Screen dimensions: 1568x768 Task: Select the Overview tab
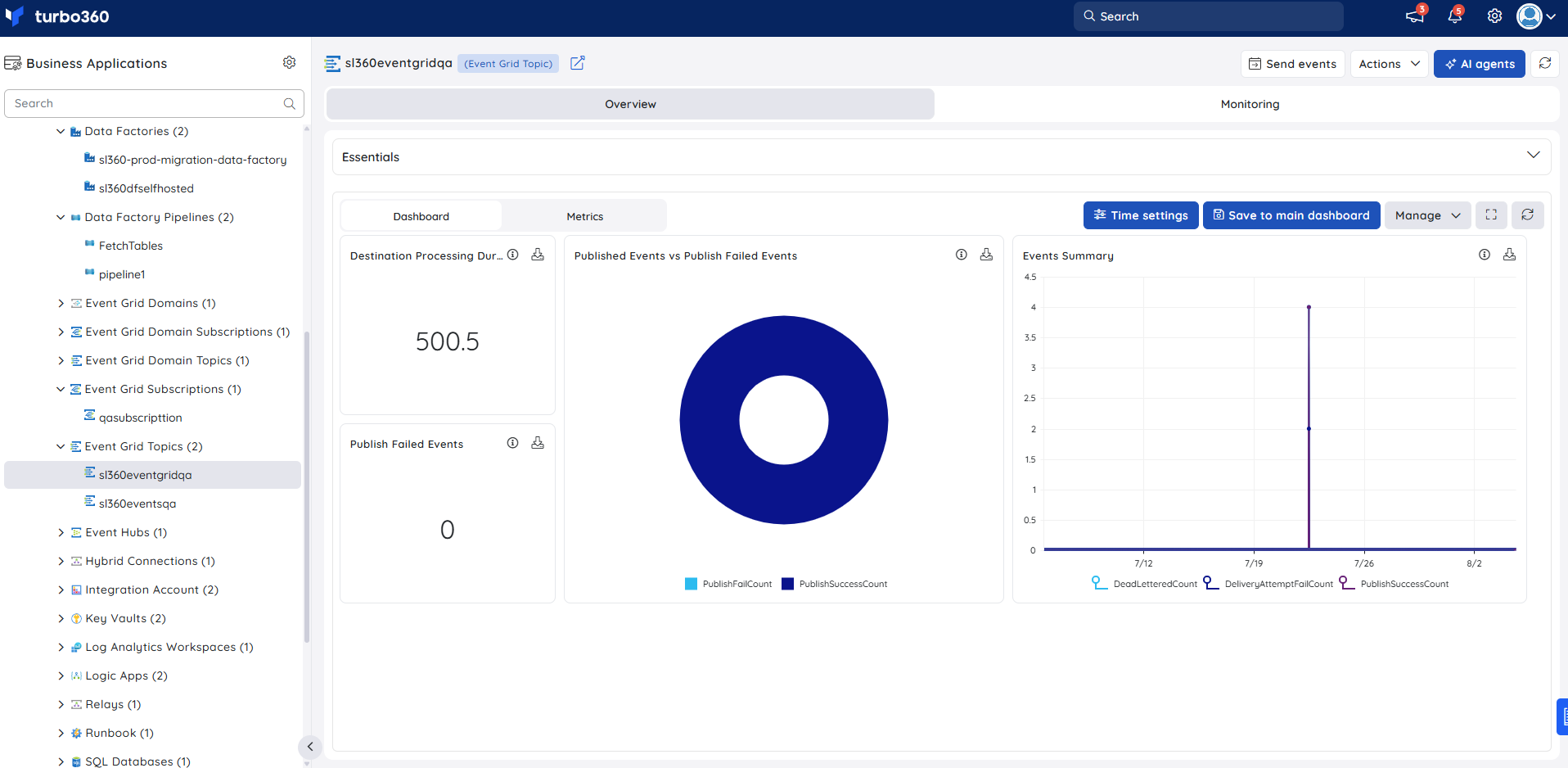[x=630, y=104]
